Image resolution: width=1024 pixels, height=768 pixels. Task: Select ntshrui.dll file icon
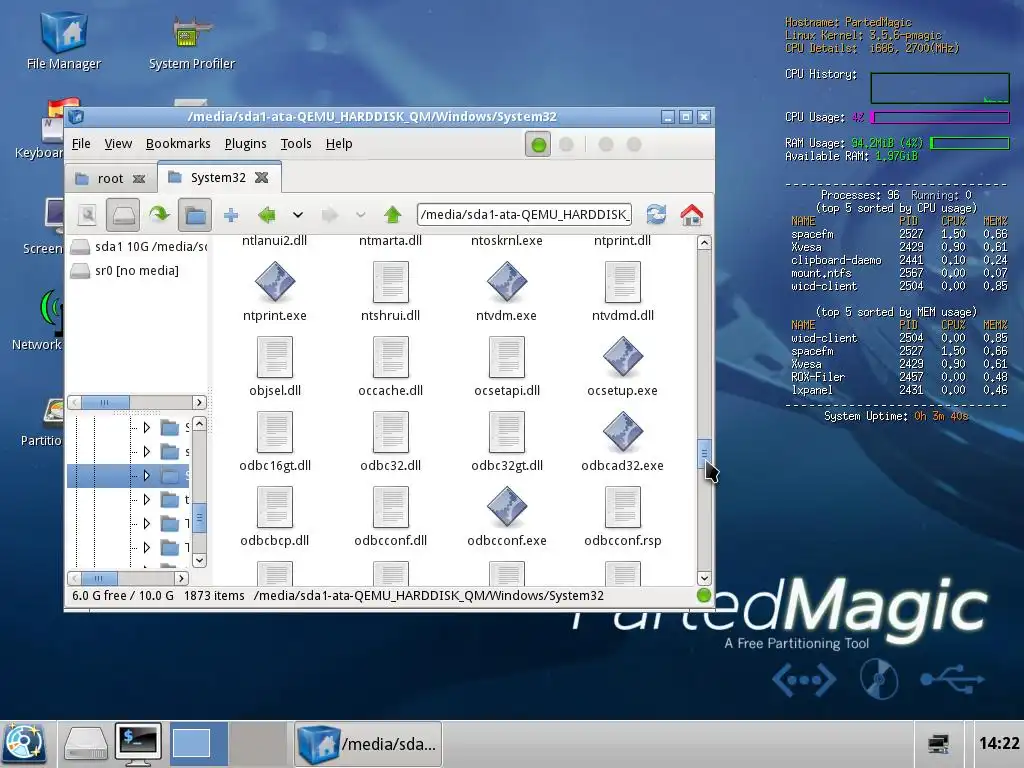[x=391, y=281]
